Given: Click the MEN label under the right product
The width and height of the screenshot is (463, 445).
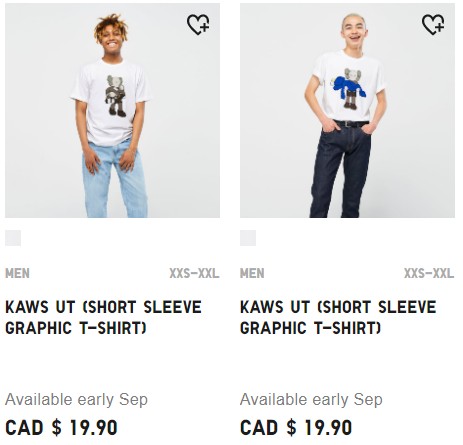Looking at the screenshot, I should click(x=252, y=273).
